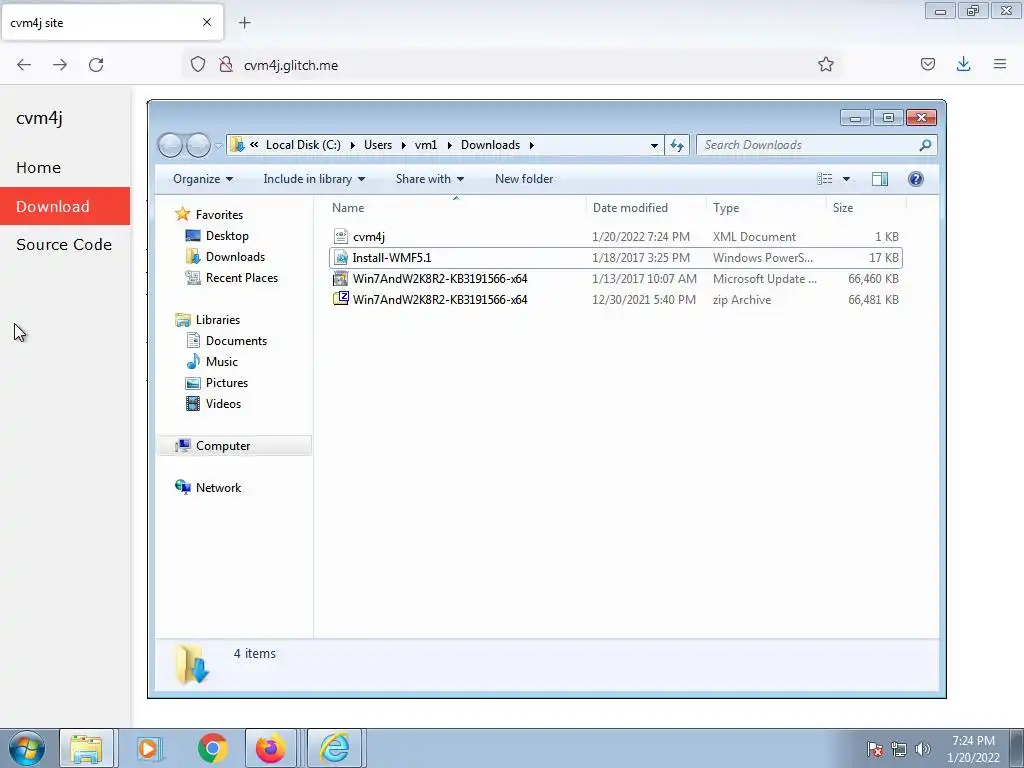1024x768 pixels.
Task: Switch to Firefox in taskbar
Action: [270, 748]
